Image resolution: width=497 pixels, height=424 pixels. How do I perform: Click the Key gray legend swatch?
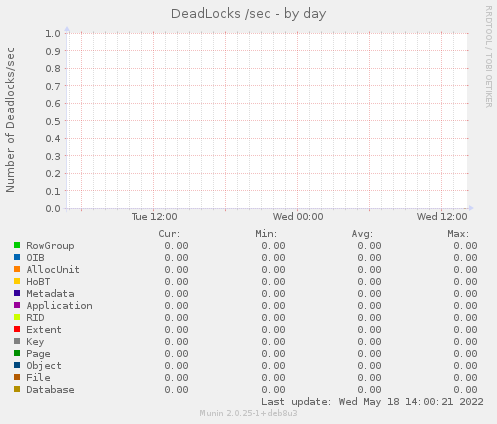click(x=17, y=341)
